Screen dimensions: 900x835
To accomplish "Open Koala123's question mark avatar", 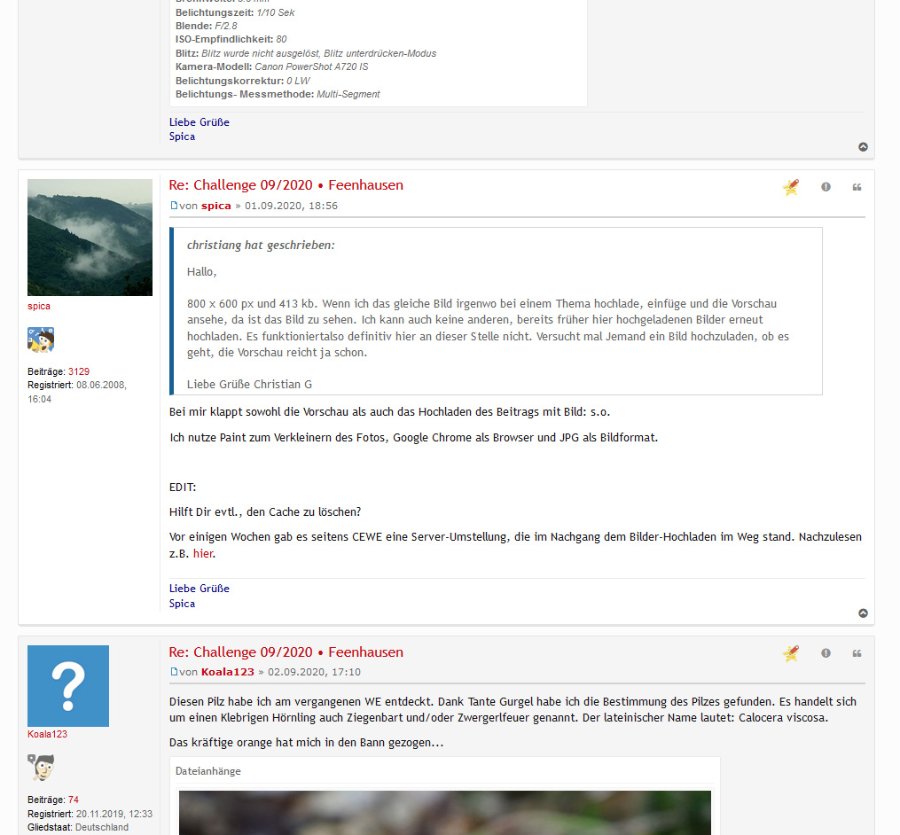I will [x=68, y=686].
